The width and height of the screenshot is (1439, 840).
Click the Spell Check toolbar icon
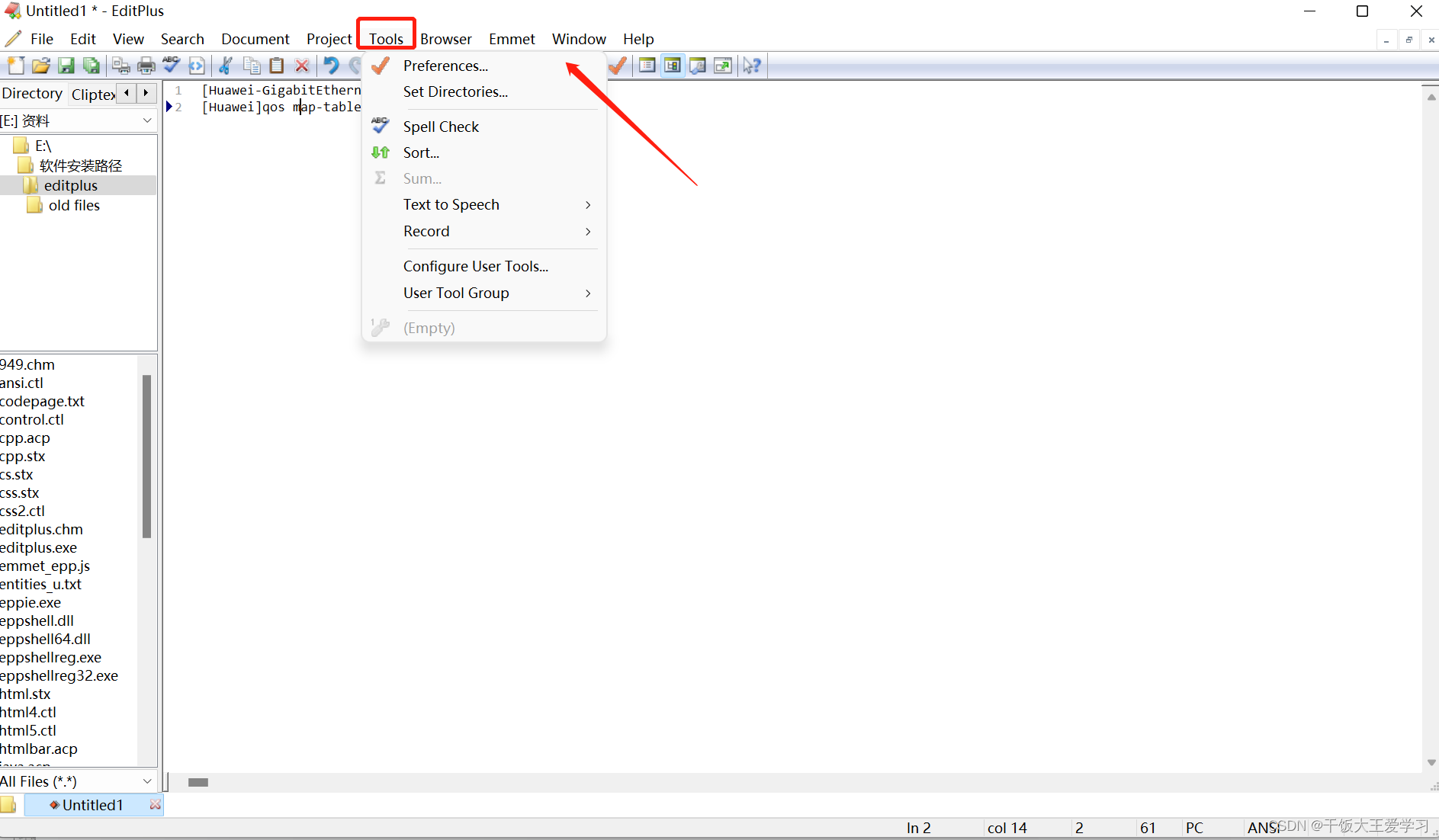[172, 66]
